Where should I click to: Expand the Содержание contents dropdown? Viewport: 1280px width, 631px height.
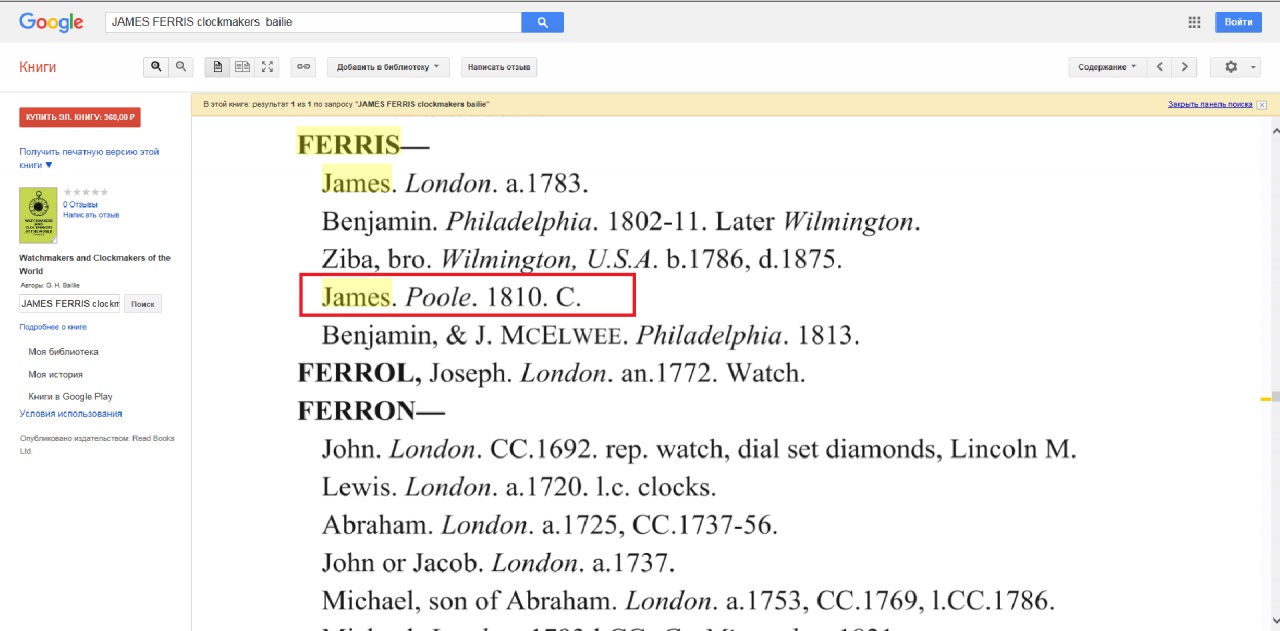pos(1107,67)
